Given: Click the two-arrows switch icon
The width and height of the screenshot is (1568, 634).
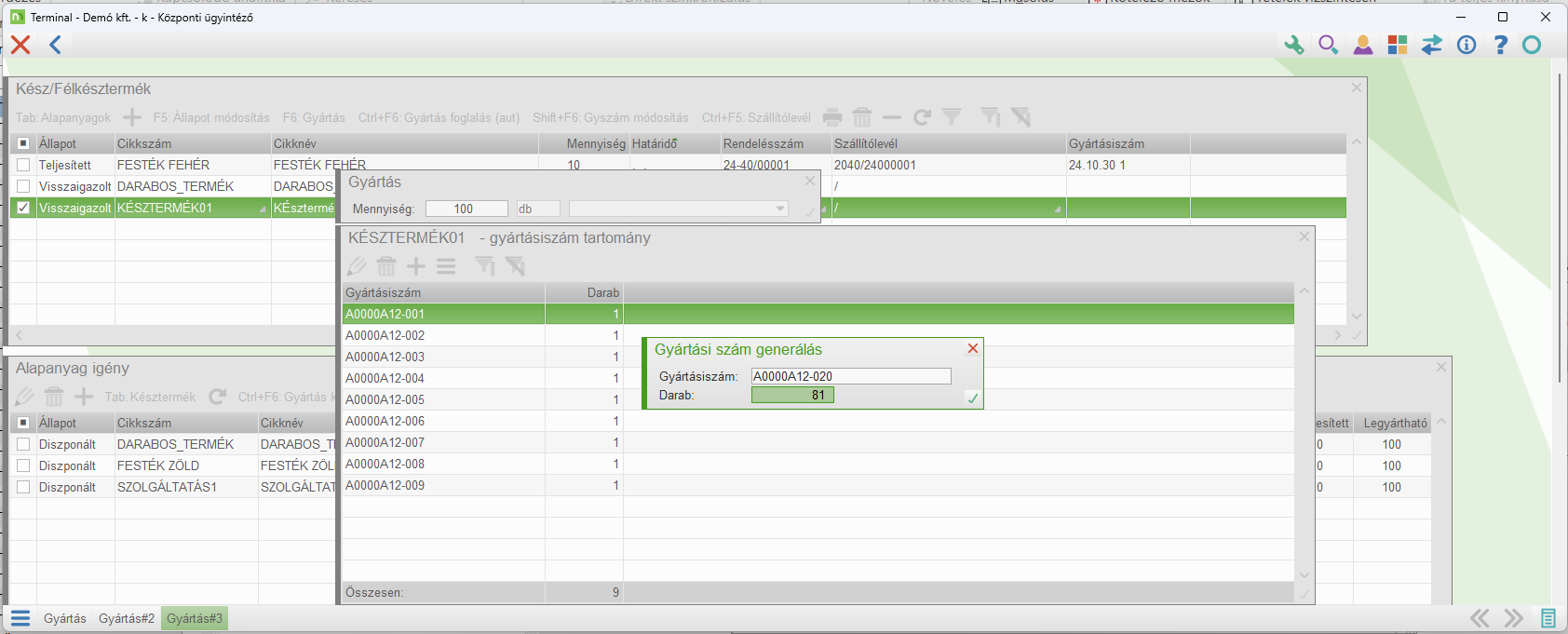Looking at the screenshot, I should (1432, 45).
